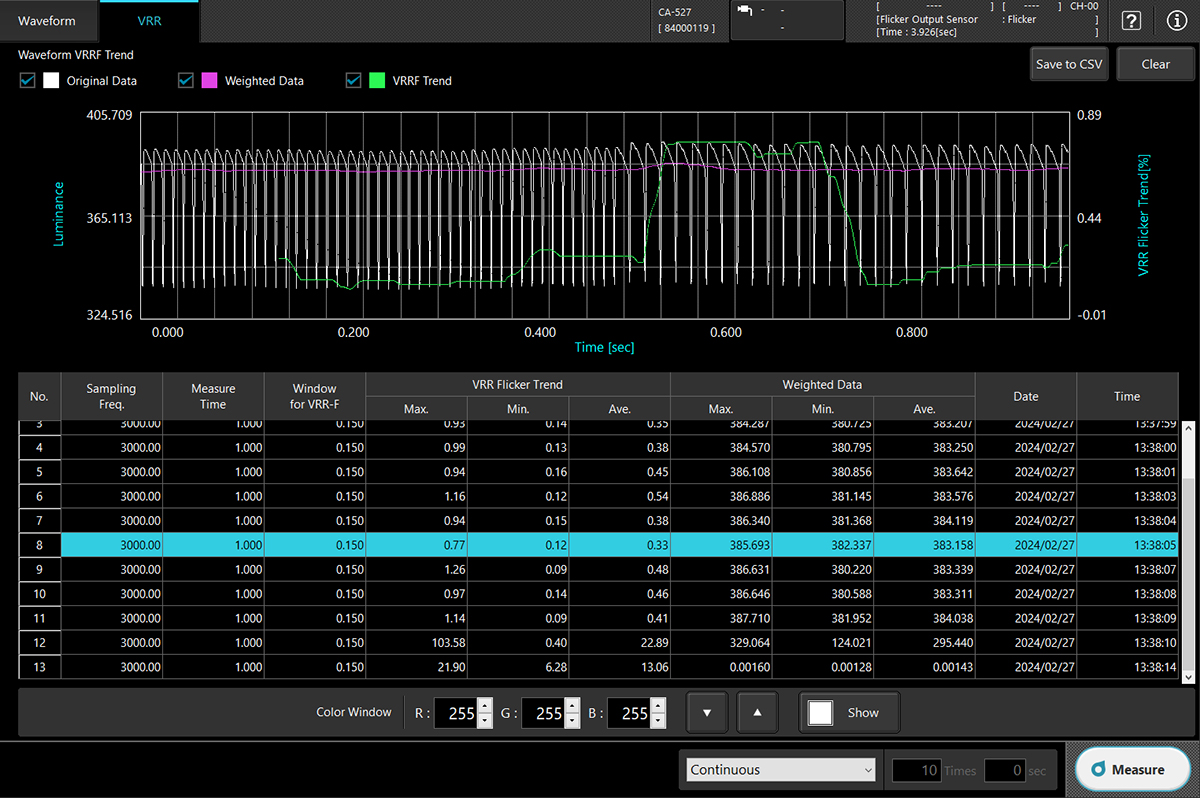1200x798 pixels.
Task: Click scrollbar up arrow in table
Action: click(x=1187, y=426)
